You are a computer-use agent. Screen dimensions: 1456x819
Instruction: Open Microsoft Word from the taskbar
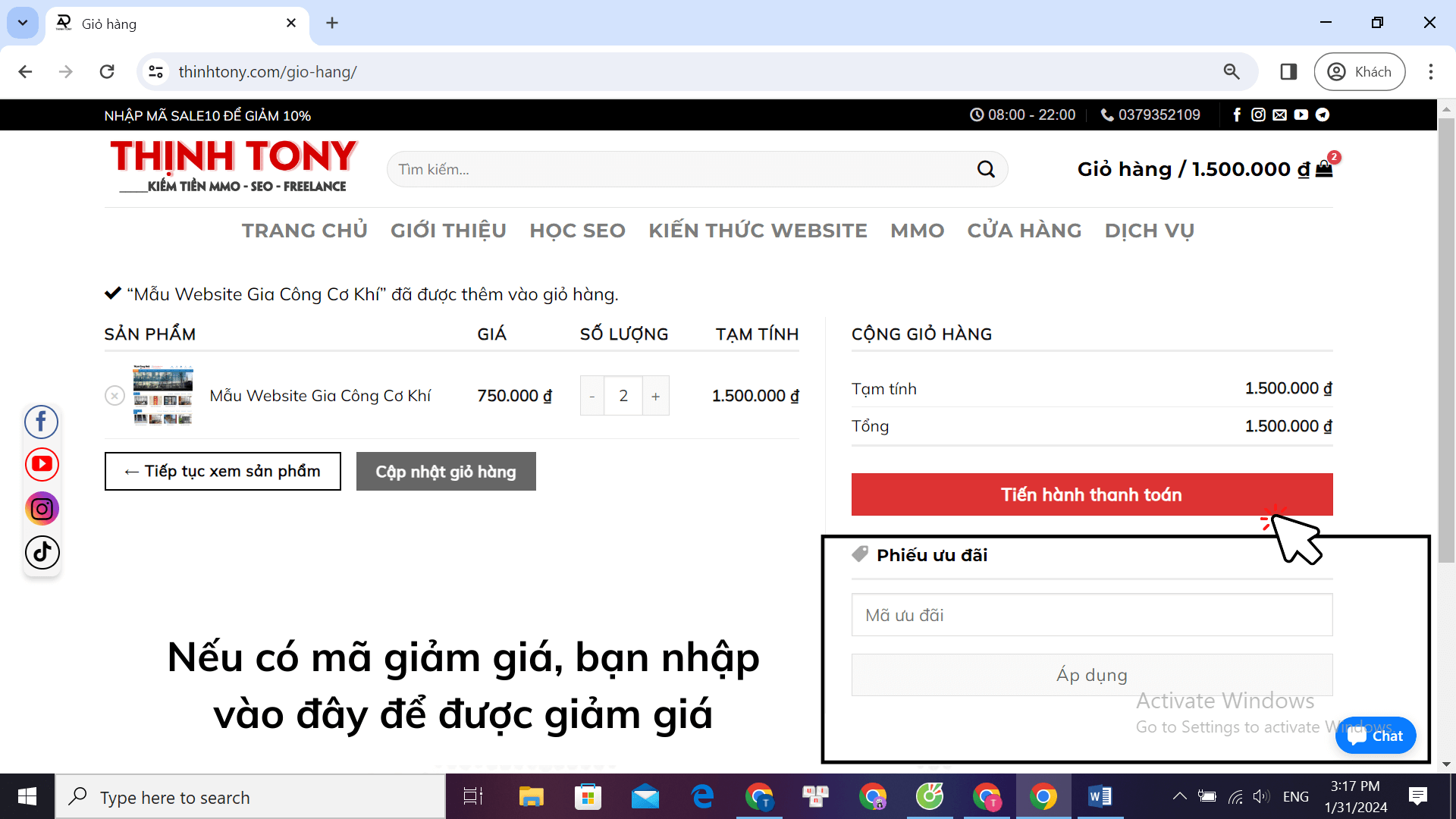click(1101, 796)
